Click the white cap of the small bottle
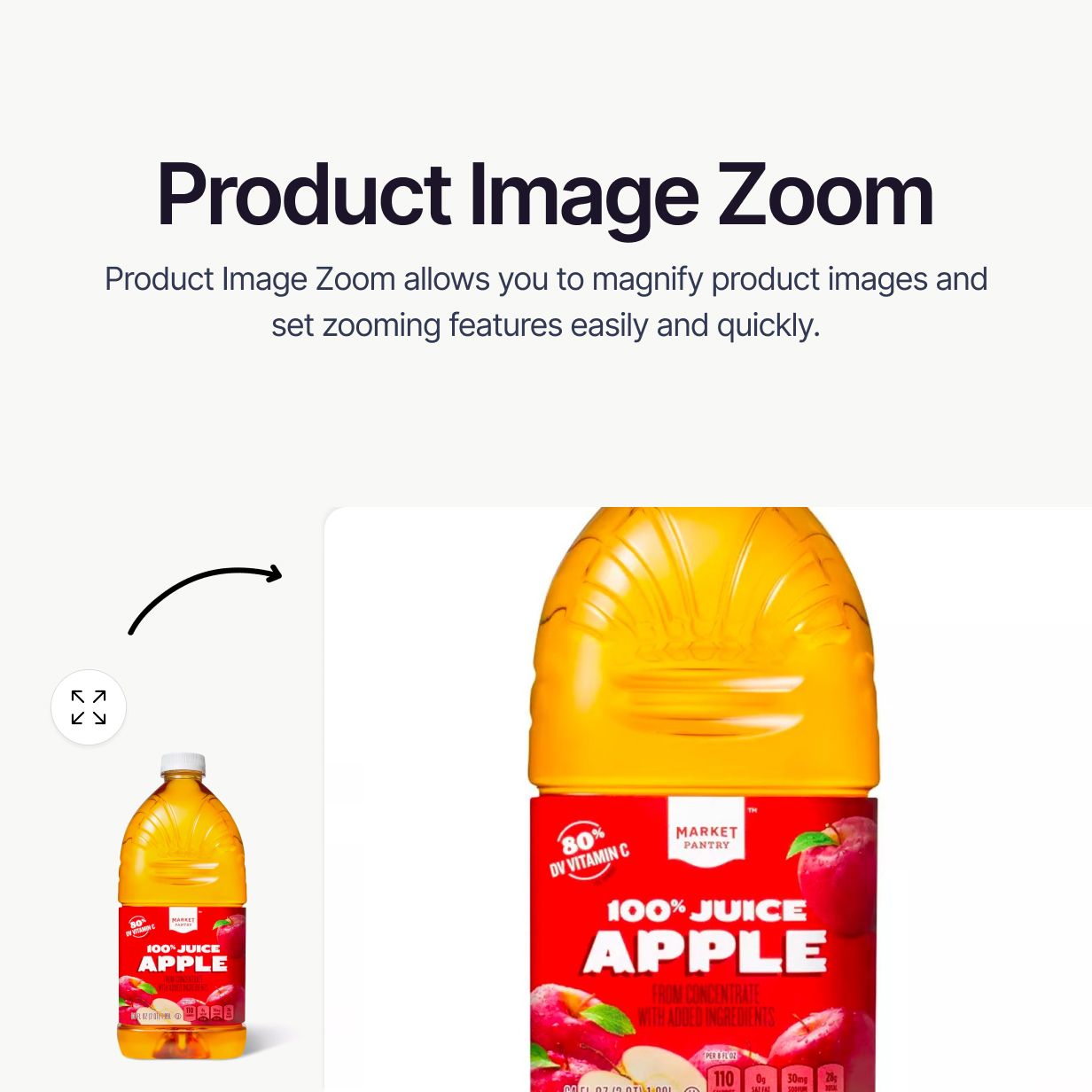This screenshot has height=1092, width=1092. tap(183, 763)
